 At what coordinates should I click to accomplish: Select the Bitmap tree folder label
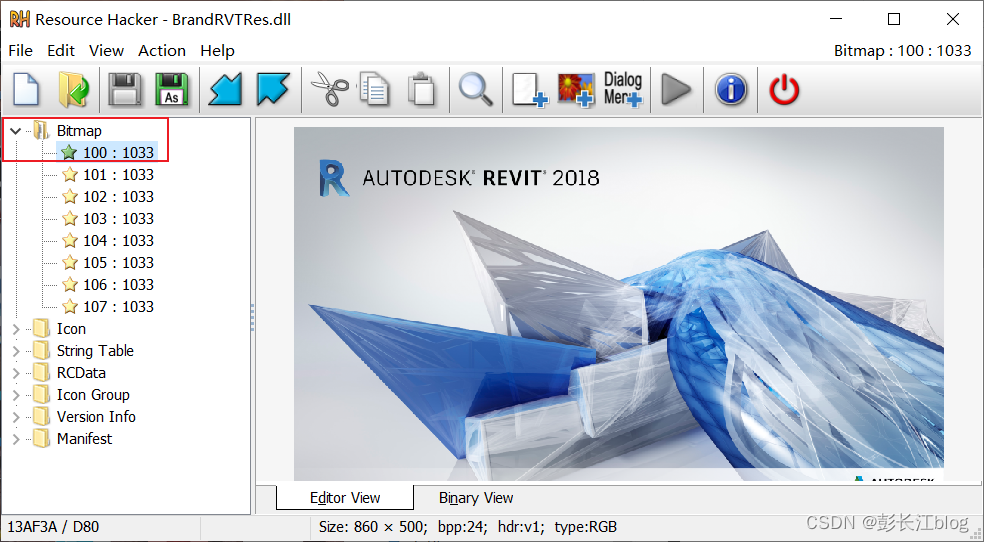(x=79, y=130)
